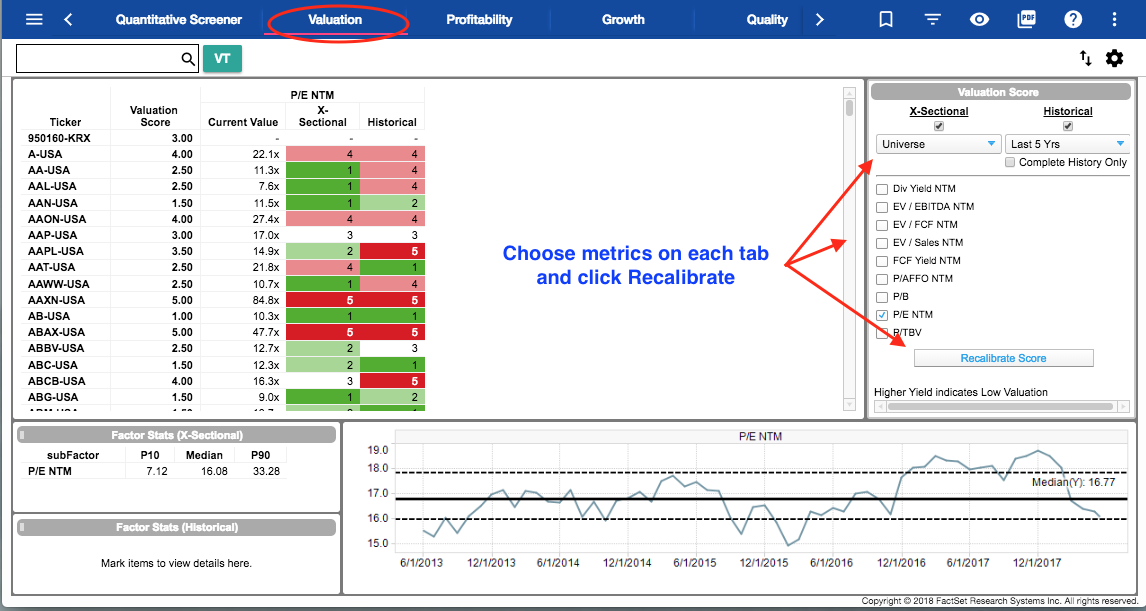The image size is (1146, 611).
Task: Click Valuation Score panel horizontal scrollbar
Action: coord(1000,406)
